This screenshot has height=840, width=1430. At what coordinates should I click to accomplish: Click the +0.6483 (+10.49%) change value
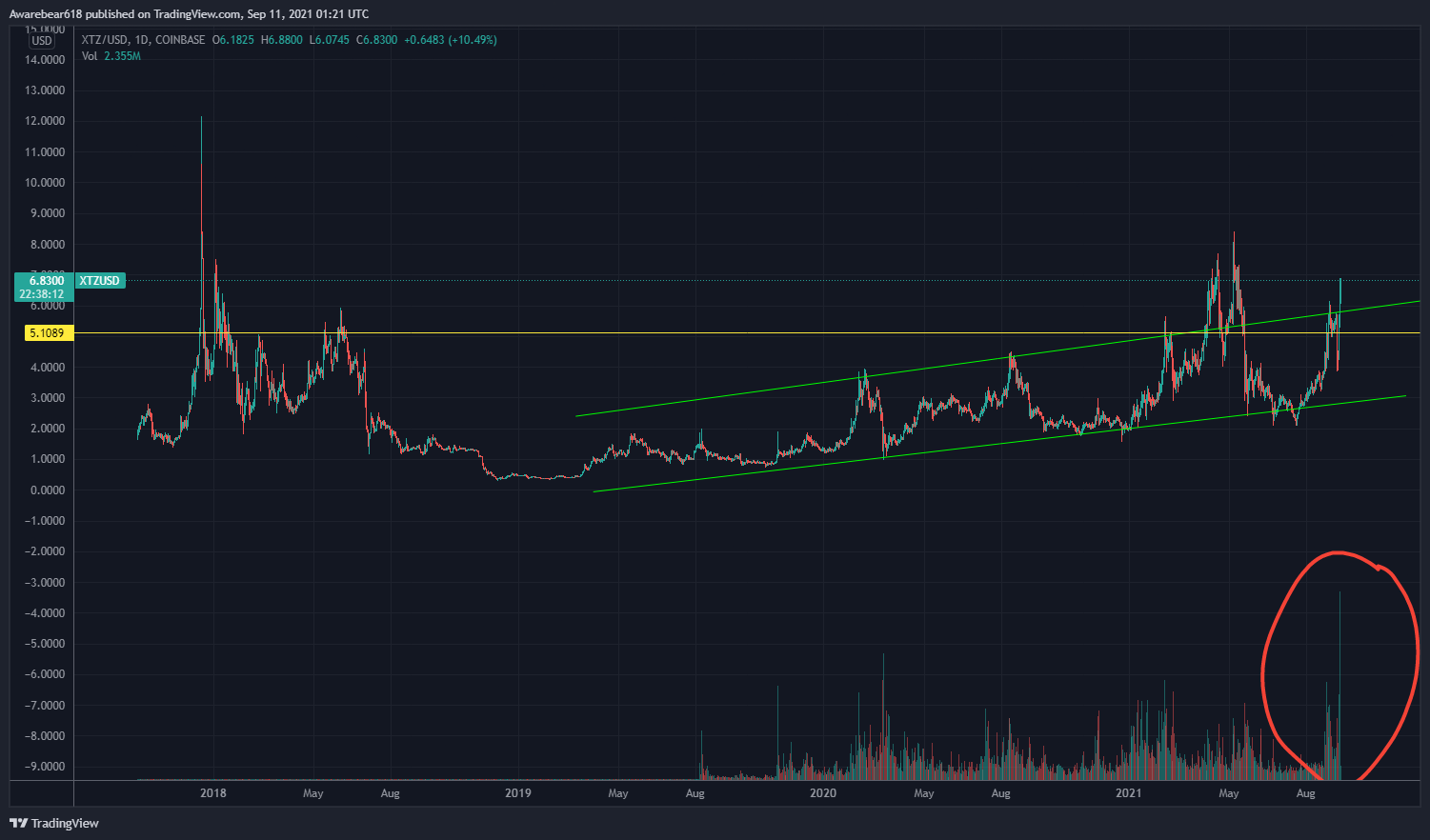point(451,40)
